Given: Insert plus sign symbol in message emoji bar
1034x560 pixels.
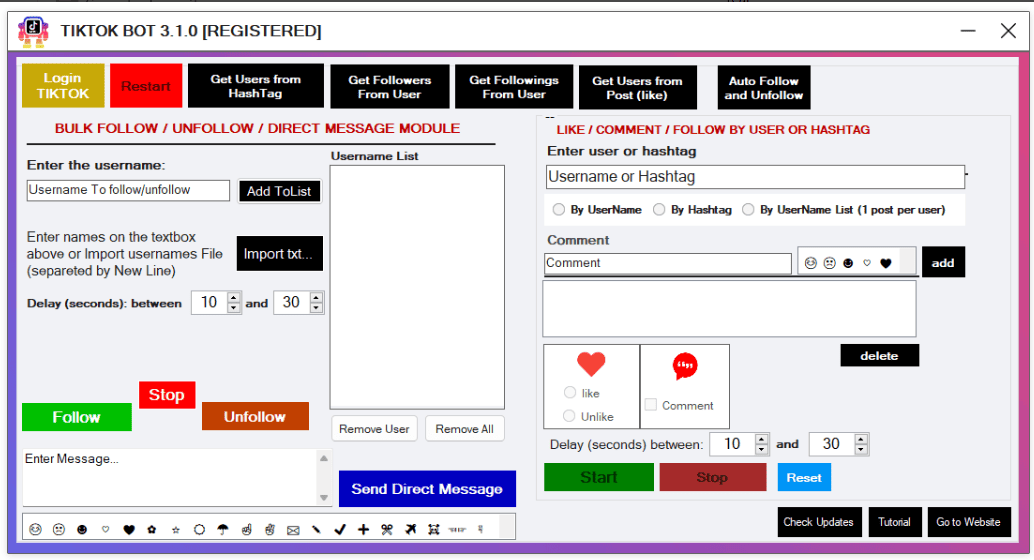Looking at the screenshot, I should click(x=363, y=529).
